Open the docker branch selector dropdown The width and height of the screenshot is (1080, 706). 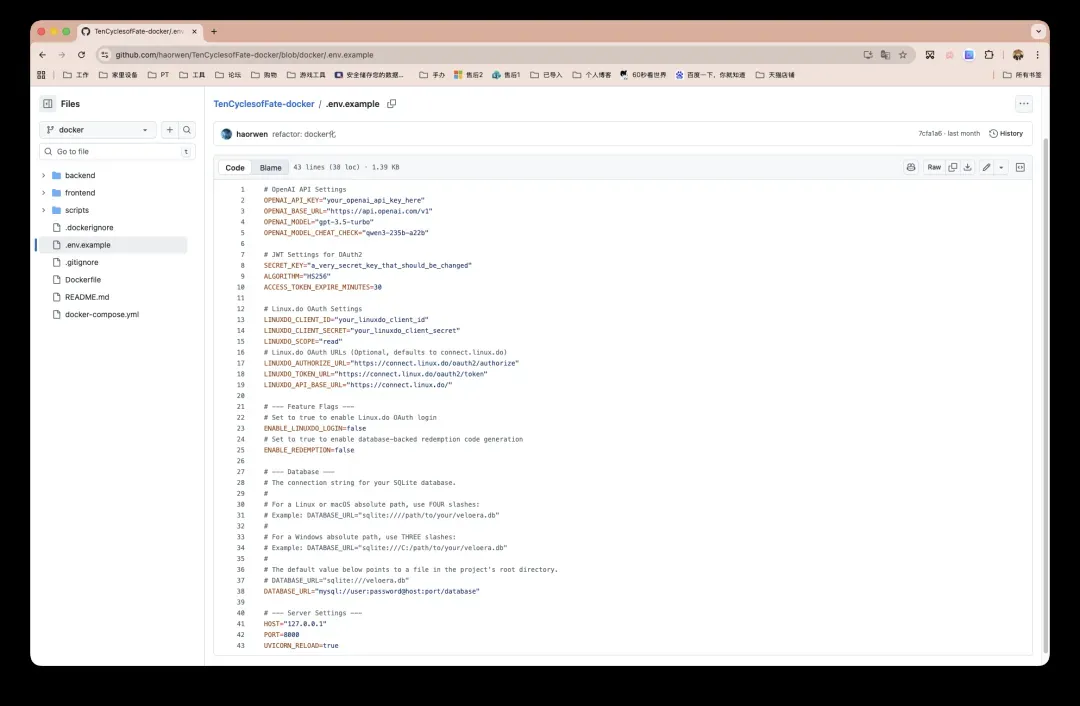pos(97,130)
